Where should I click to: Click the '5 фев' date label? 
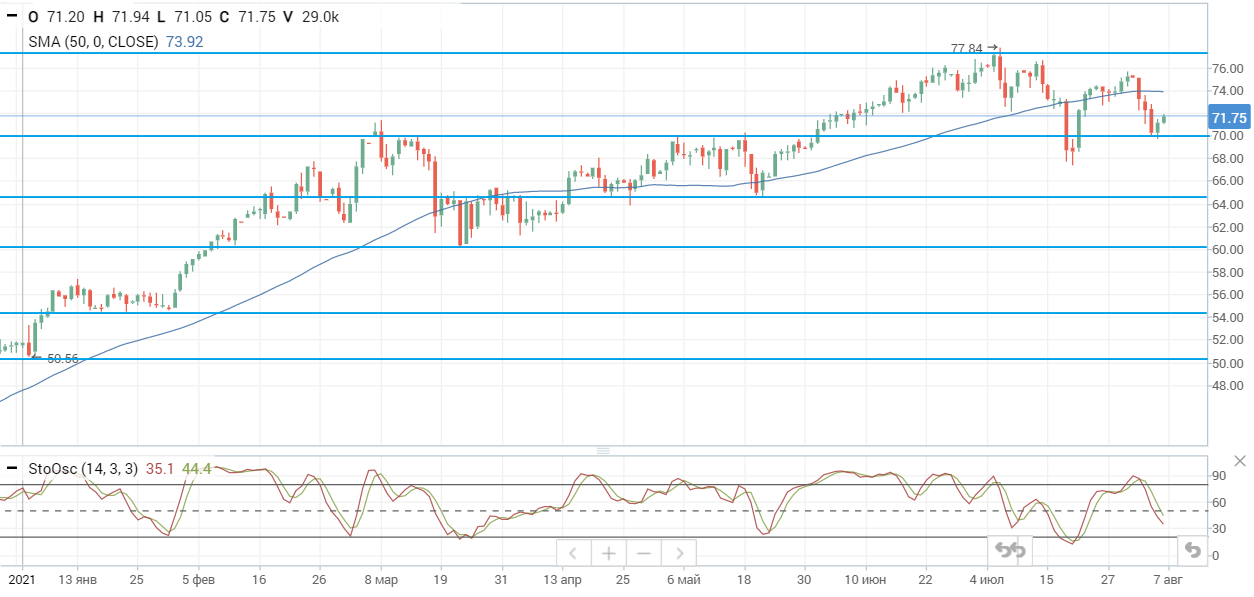click(197, 580)
